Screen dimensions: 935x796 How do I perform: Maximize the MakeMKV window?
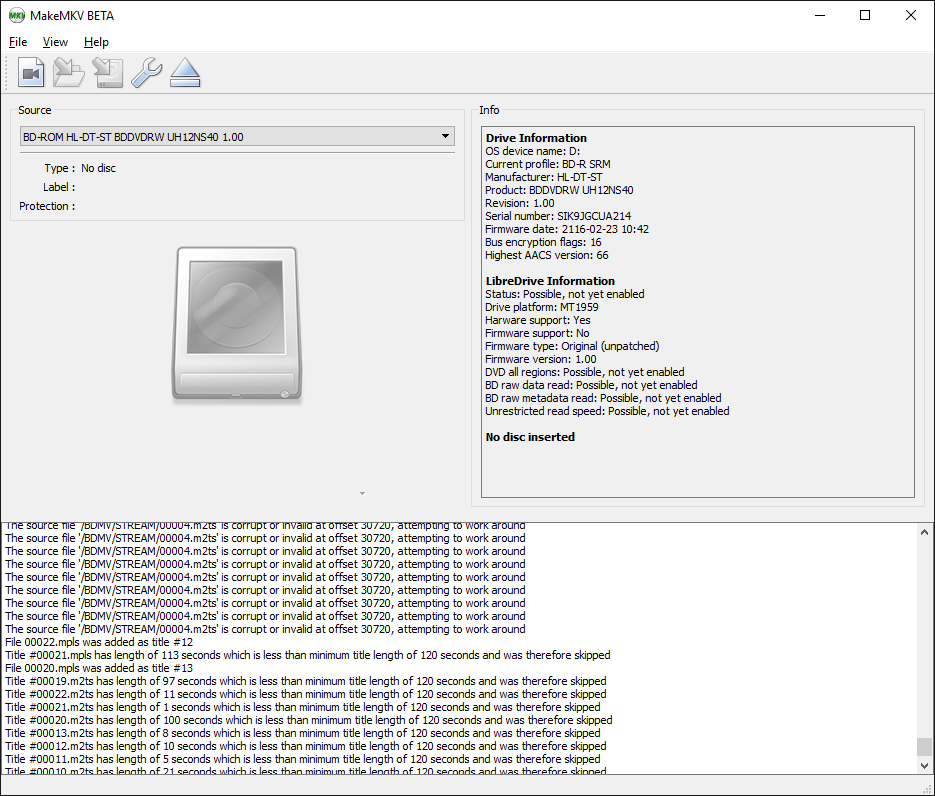click(865, 16)
